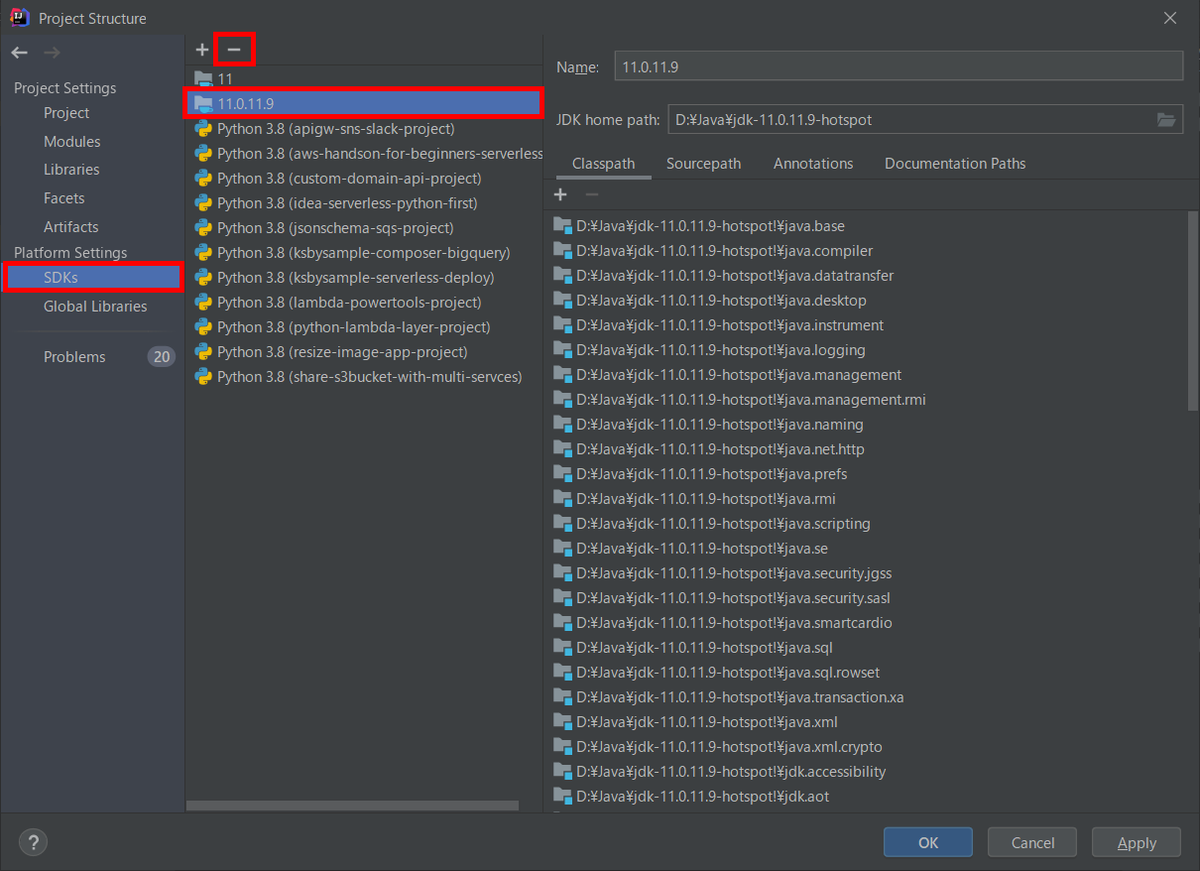Click the SDK list horizontal scrollbar
This screenshot has width=1200, height=871.
352,805
